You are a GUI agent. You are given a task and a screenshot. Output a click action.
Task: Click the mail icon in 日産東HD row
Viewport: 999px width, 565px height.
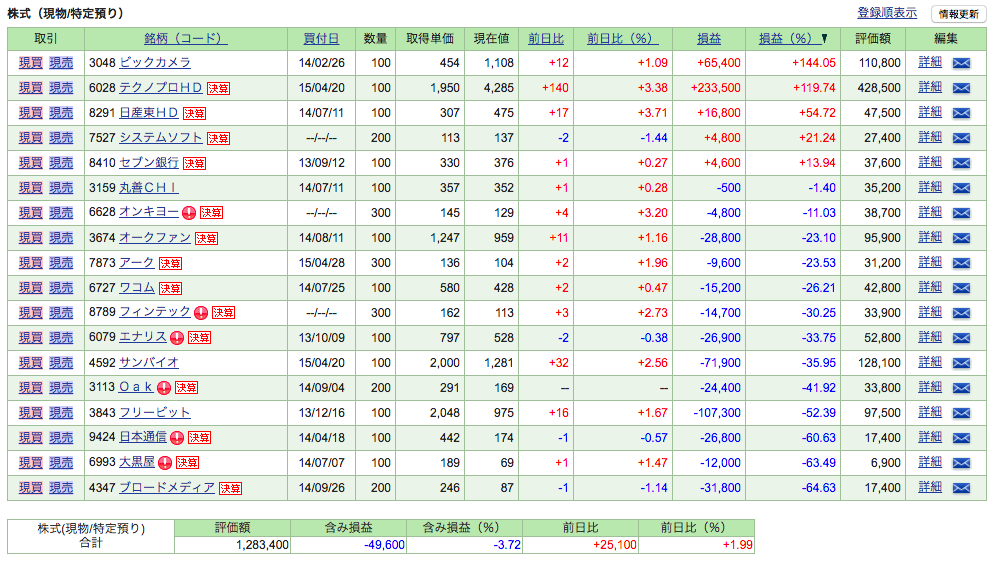(x=961, y=113)
